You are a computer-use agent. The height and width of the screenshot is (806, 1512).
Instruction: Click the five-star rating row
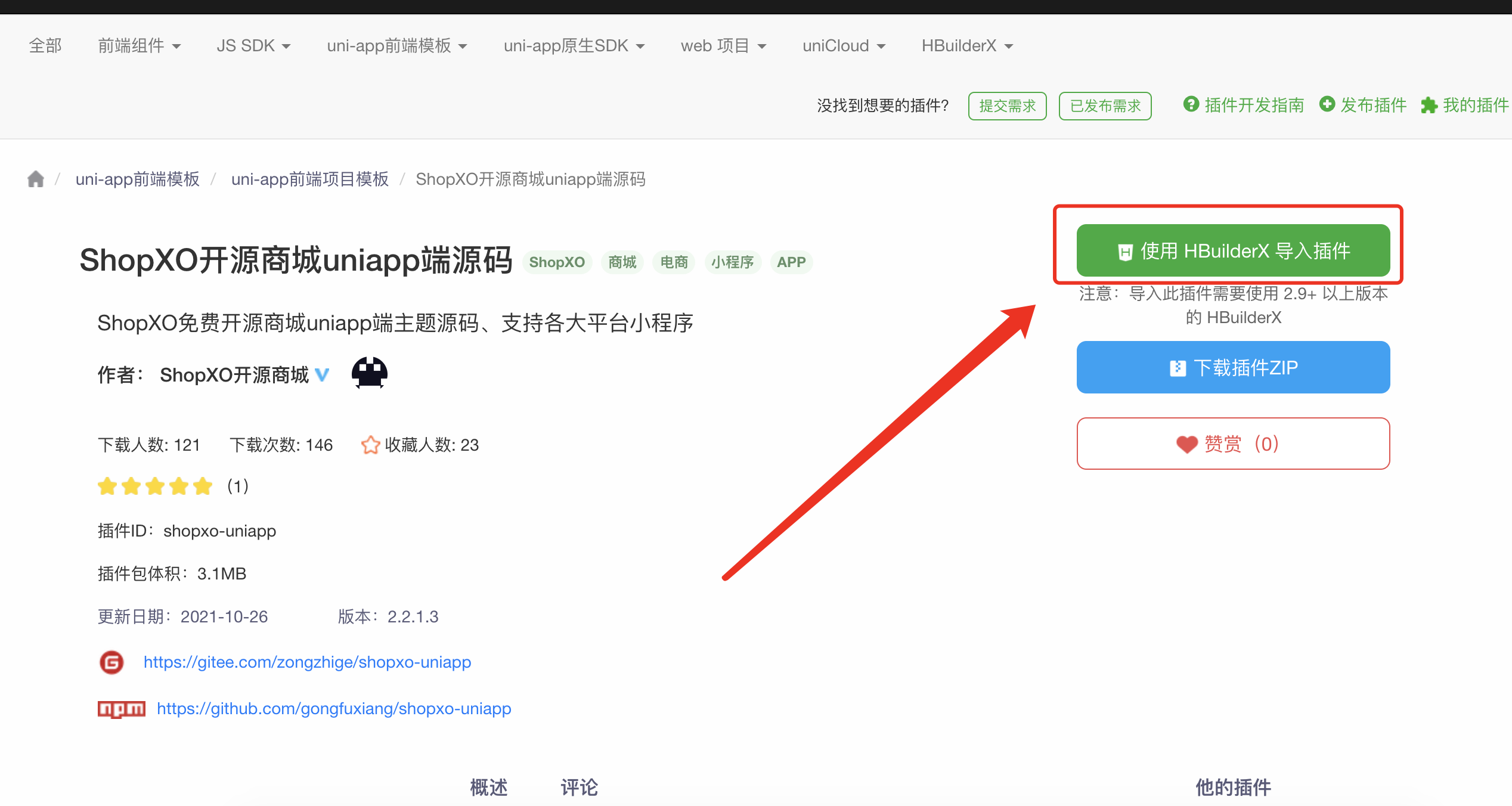(155, 486)
